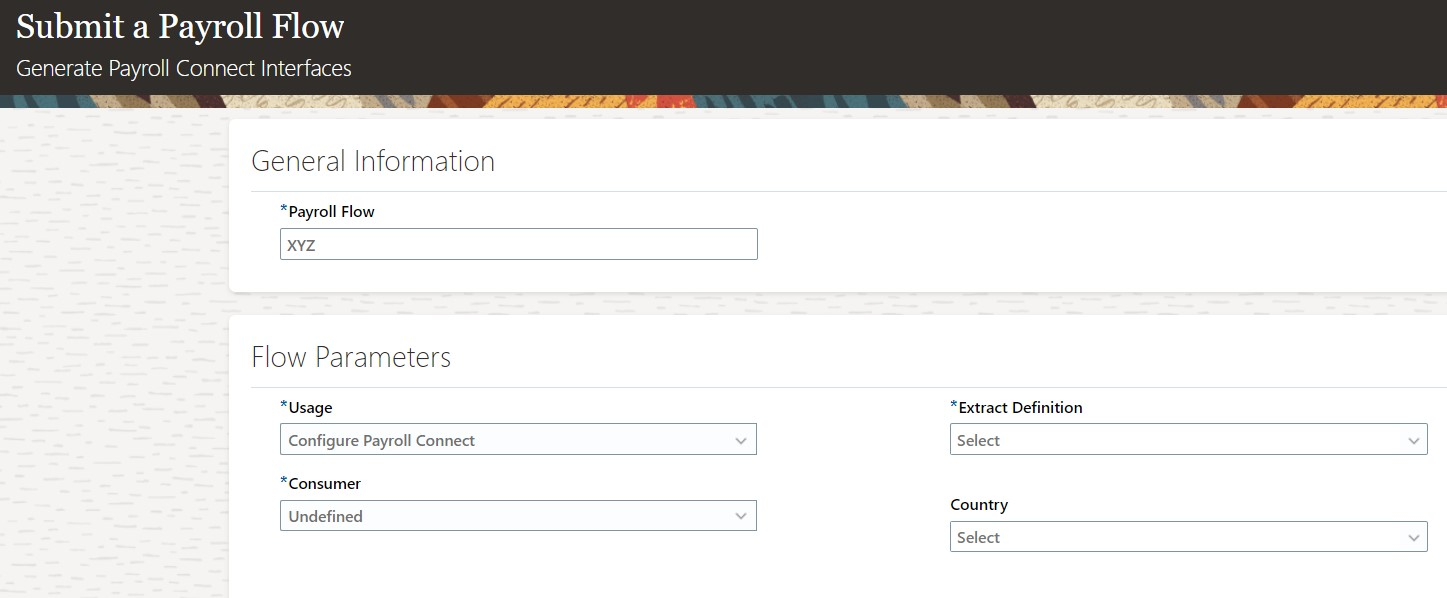This screenshot has height=598, width=1447.
Task: Click the Generate Payroll Connect Interfaces subtitle
Action: [x=184, y=69]
